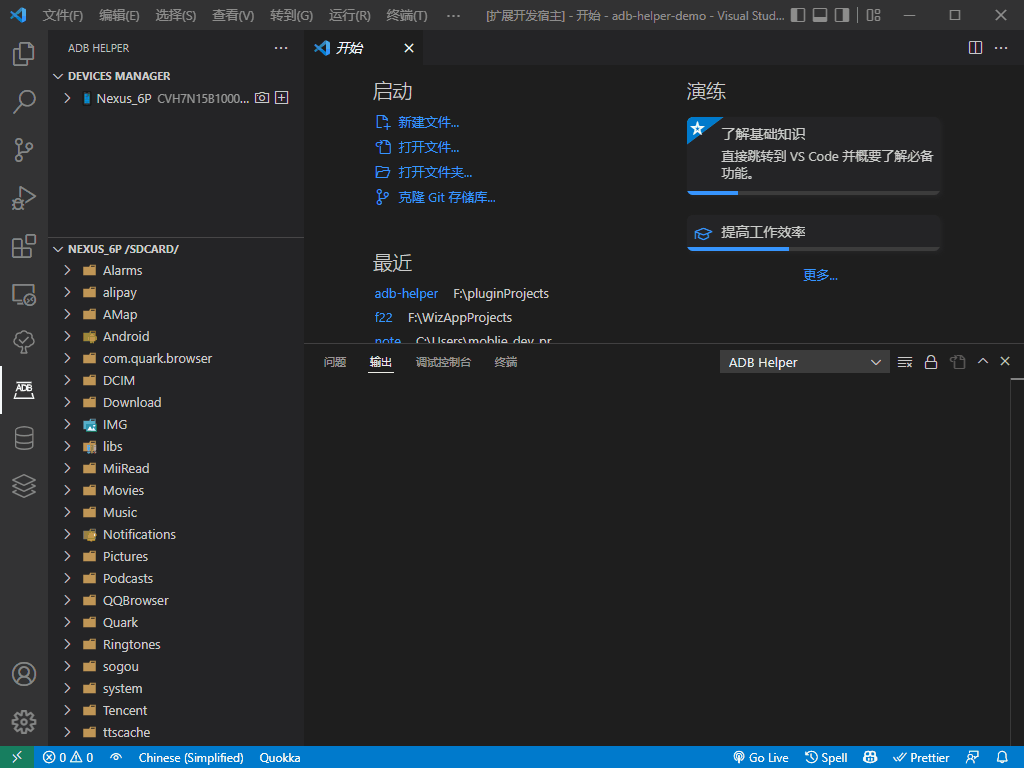Open the ADB Helper view in activity bar
This screenshot has height=768, width=1024.
[x=24, y=390]
